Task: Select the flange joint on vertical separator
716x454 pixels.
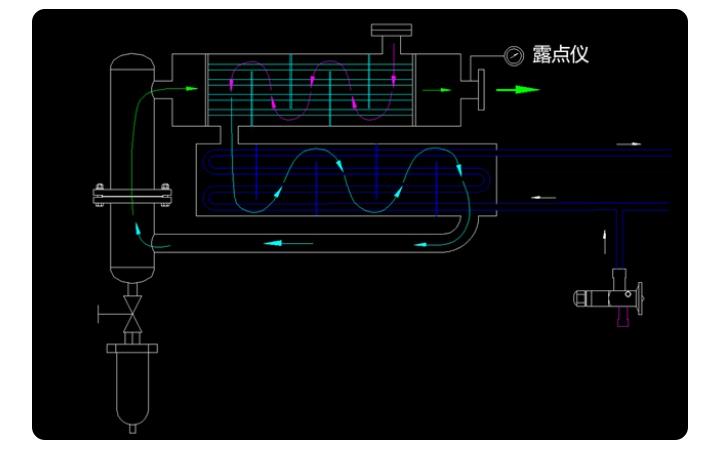Action: pyautogui.click(x=131, y=194)
